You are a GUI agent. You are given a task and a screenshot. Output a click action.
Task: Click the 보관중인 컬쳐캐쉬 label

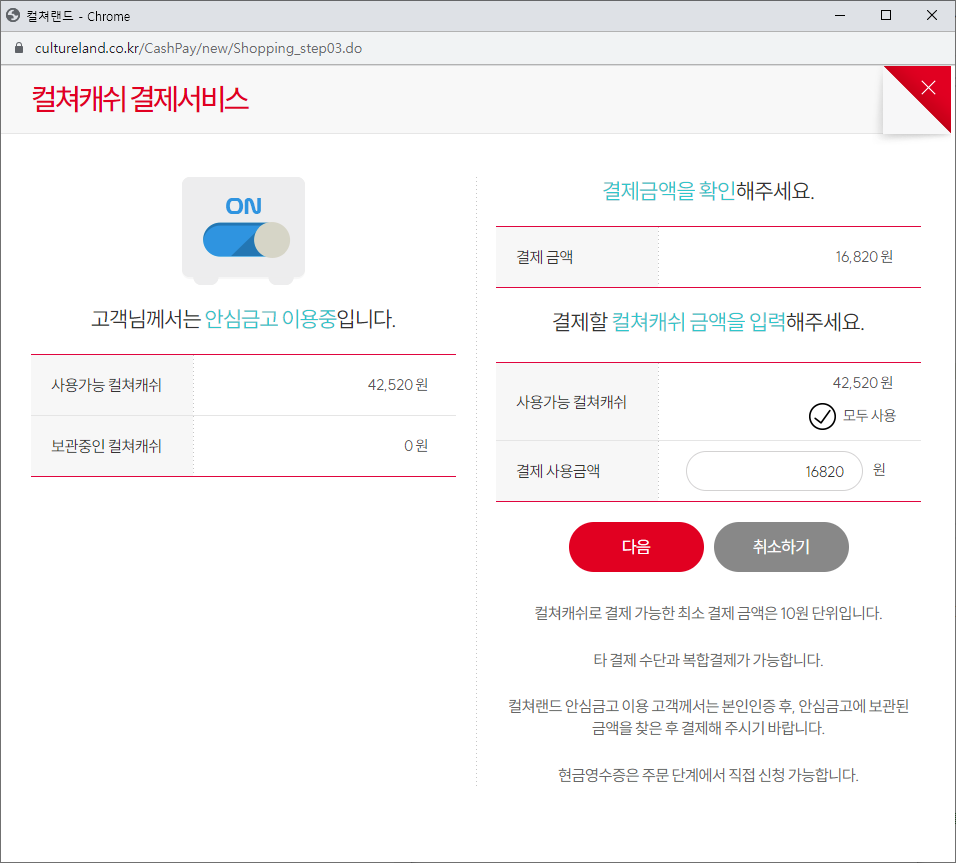pyautogui.click(x=106, y=446)
